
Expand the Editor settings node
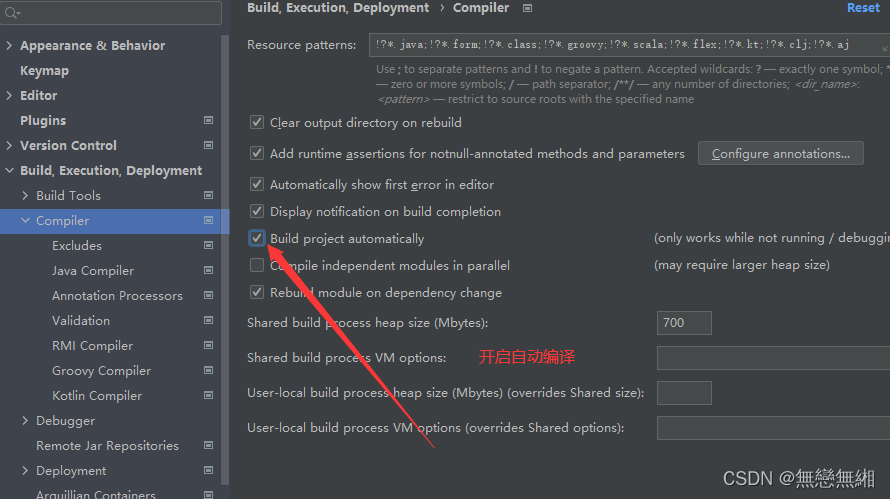pyautogui.click(x=9, y=95)
